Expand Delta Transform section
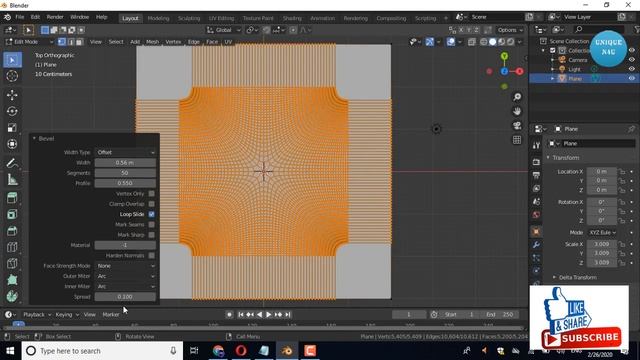640x360 pixels. [x=554, y=278]
